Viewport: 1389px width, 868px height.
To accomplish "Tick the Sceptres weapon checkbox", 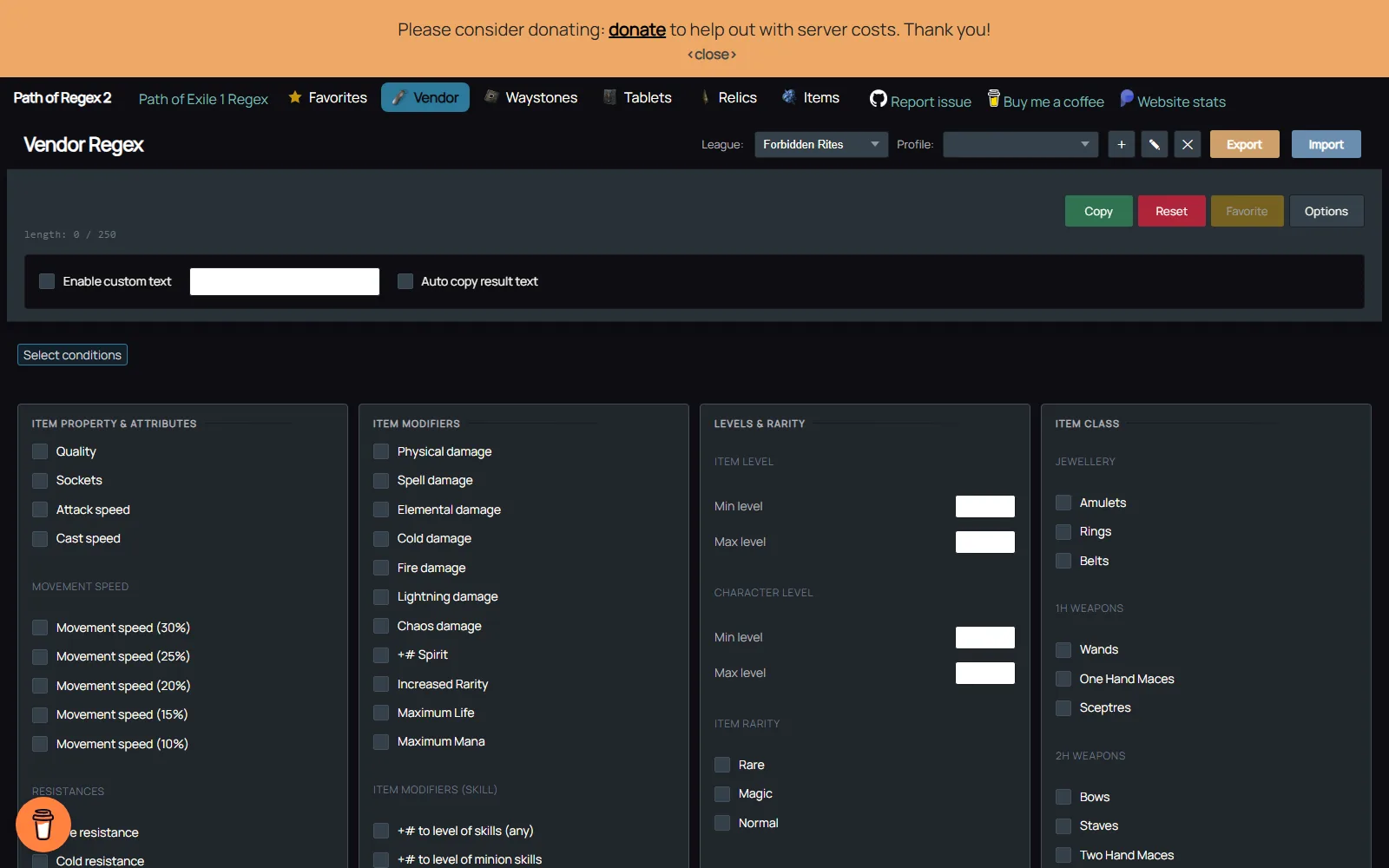I will pyautogui.click(x=1063, y=707).
